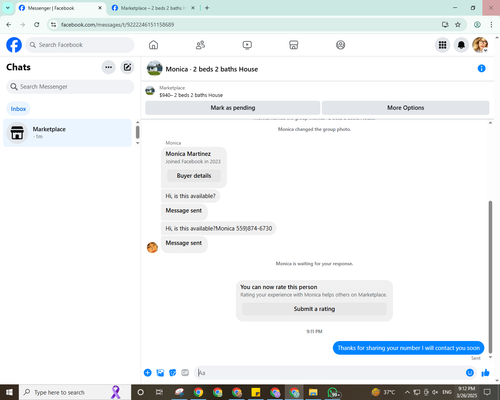The height and width of the screenshot is (400, 500).
Task: Open the listing $940 2 beds 2 baths House
Action: coord(191,95)
